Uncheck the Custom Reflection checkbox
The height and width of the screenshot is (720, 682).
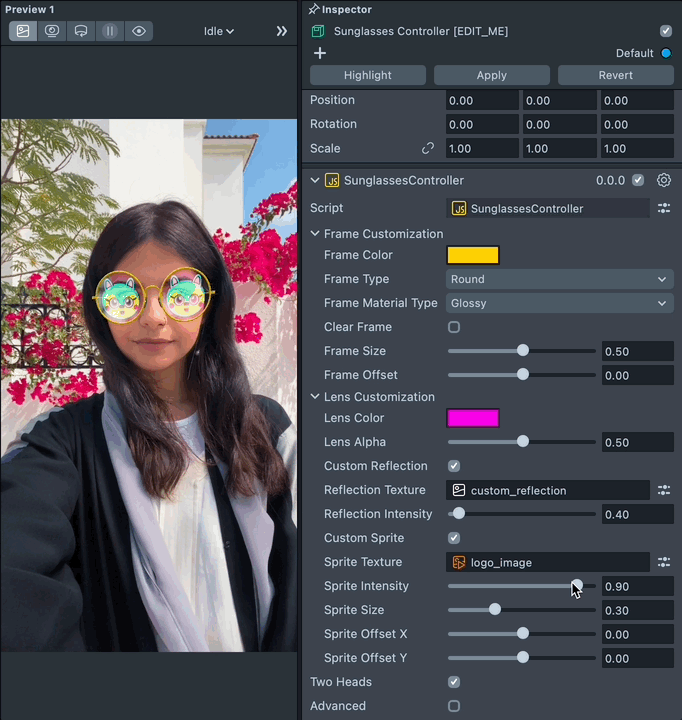click(454, 466)
